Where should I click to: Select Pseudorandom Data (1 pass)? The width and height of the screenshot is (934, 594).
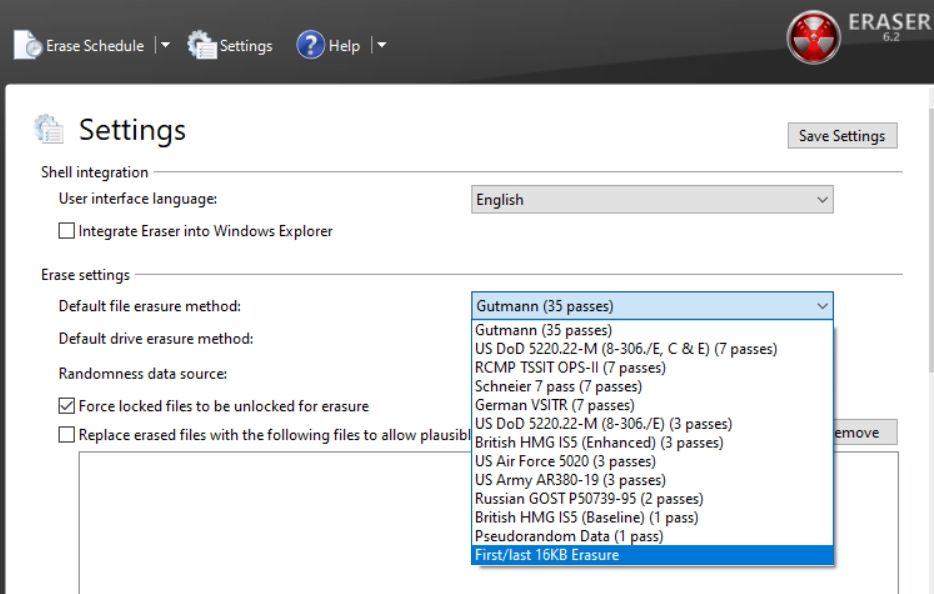[652, 536]
